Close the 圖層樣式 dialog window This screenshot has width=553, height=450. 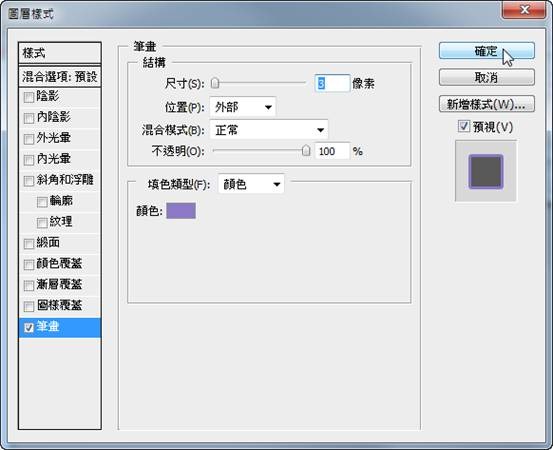524,9
